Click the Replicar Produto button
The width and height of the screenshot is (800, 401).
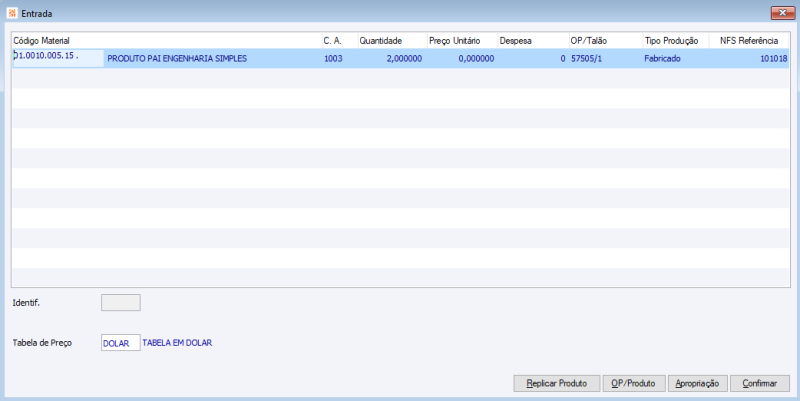[557, 383]
